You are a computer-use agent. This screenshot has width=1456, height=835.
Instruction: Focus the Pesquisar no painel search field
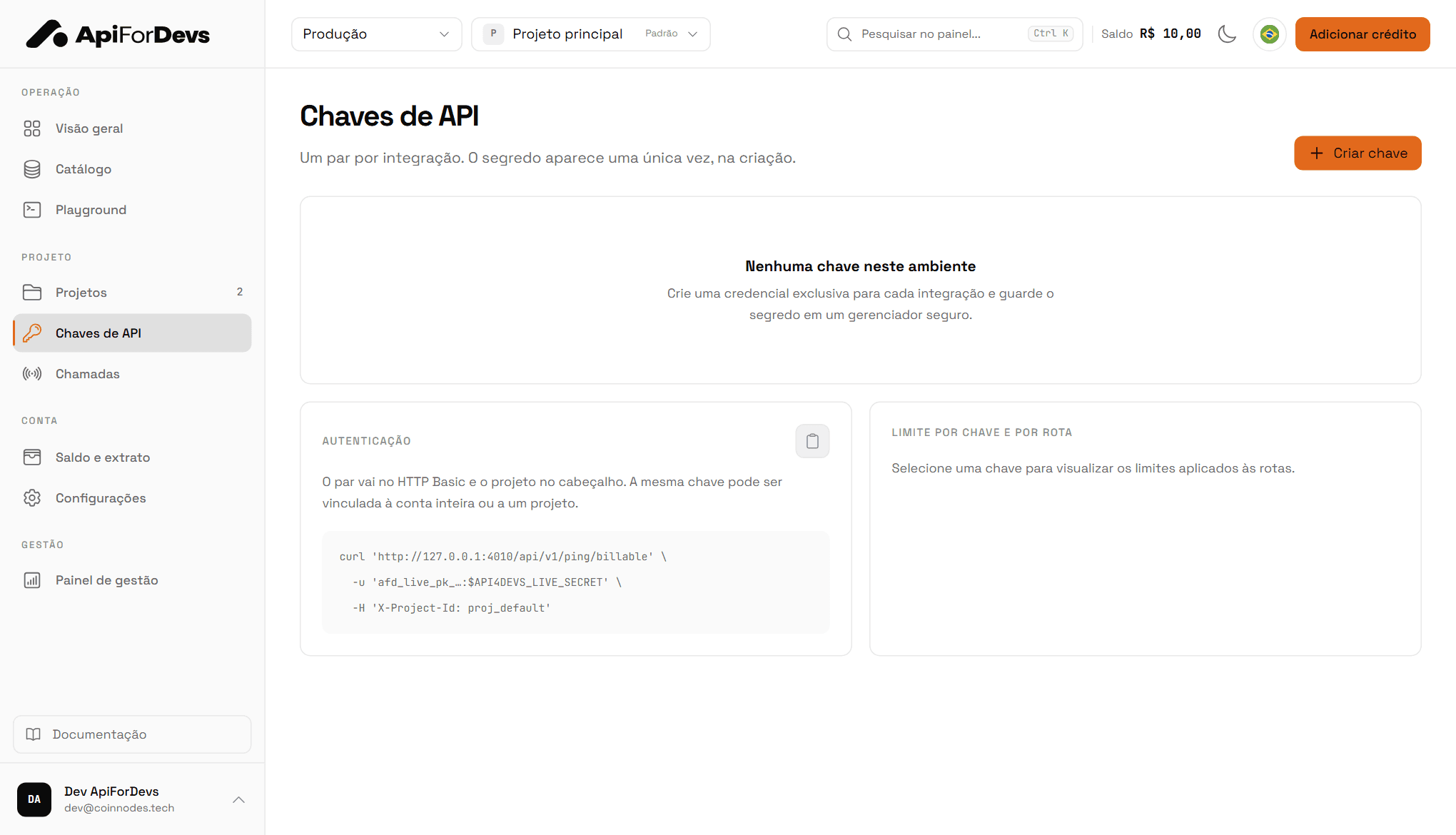coord(954,34)
